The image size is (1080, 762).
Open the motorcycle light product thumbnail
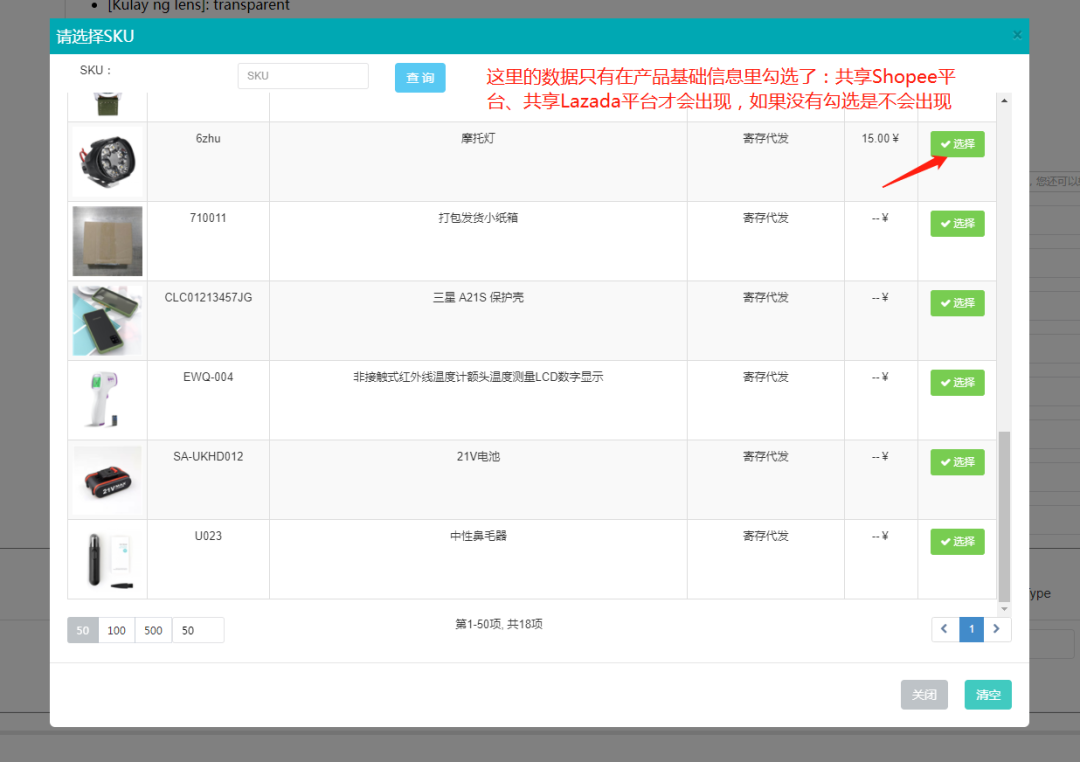[x=107, y=162]
